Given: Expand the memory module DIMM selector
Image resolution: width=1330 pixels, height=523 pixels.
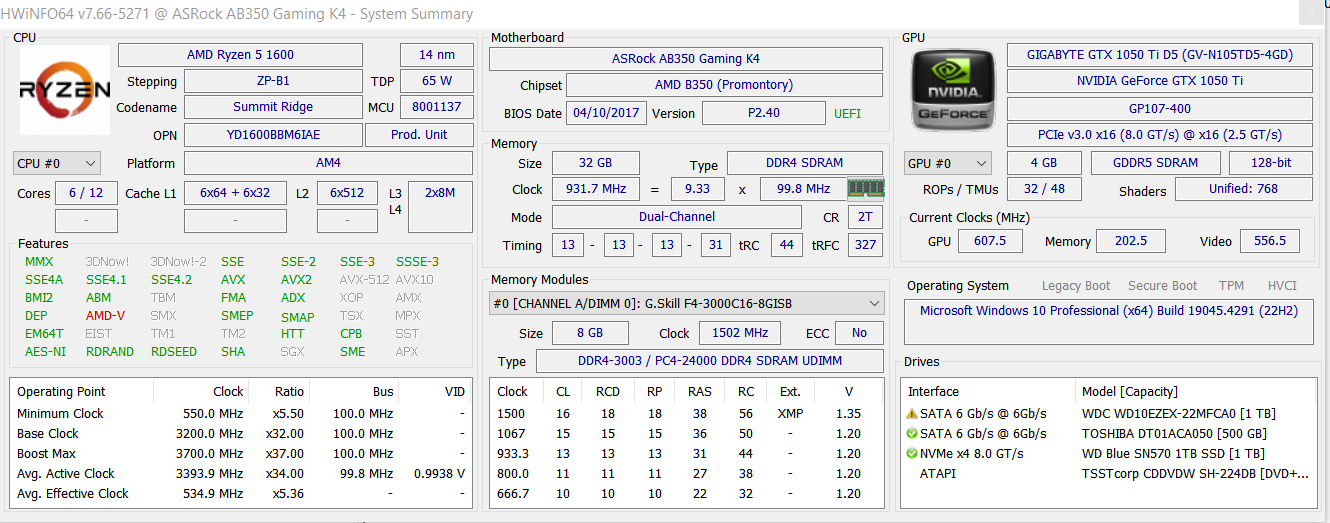Looking at the screenshot, I should pos(687,303).
